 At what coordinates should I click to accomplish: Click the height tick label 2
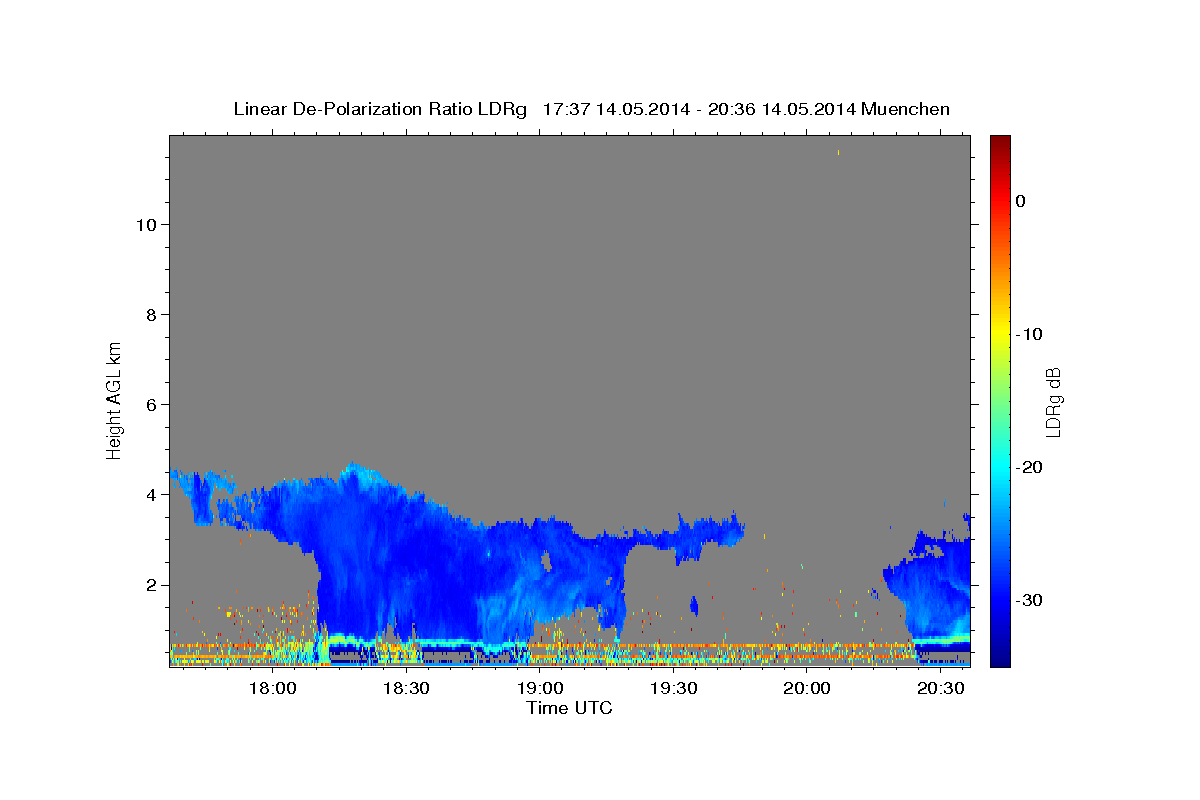pyautogui.click(x=150, y=584)
